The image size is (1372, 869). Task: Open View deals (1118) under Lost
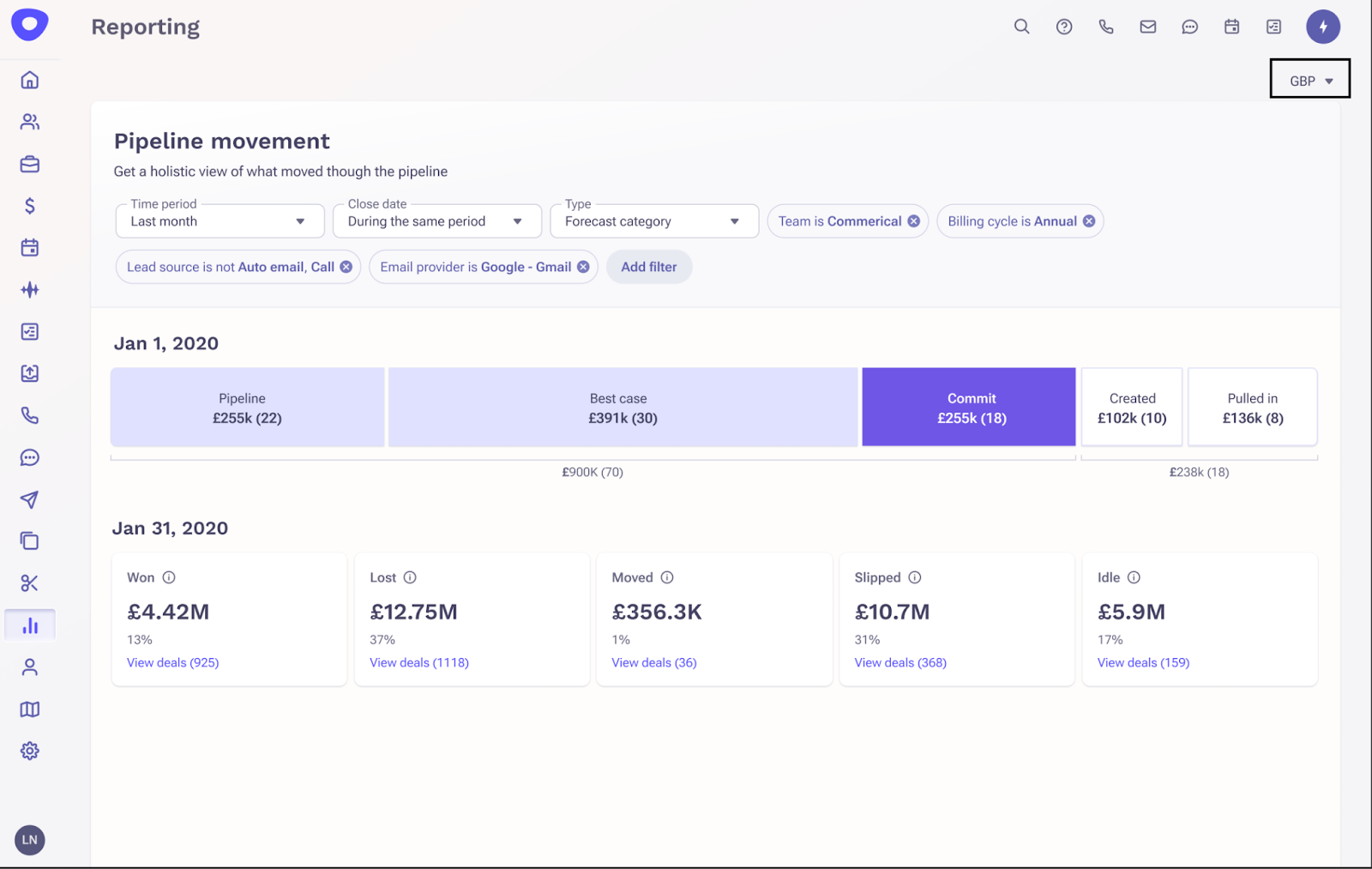(x=419, y=662)
